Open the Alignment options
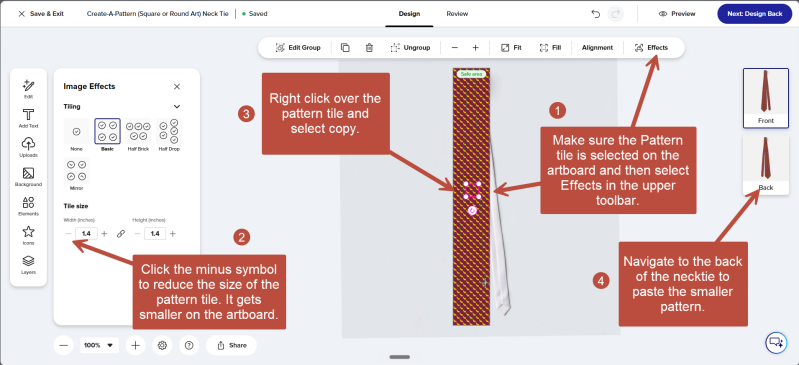The image size is (799, 365). pos(597,47)
